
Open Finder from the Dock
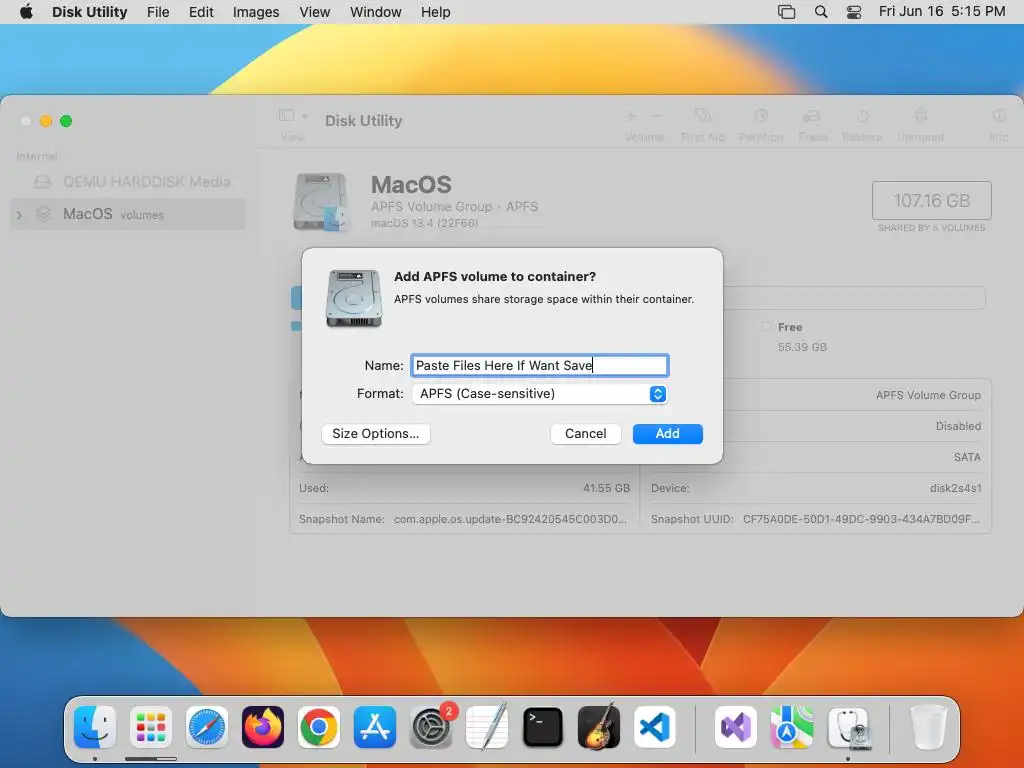coord(95,727)
